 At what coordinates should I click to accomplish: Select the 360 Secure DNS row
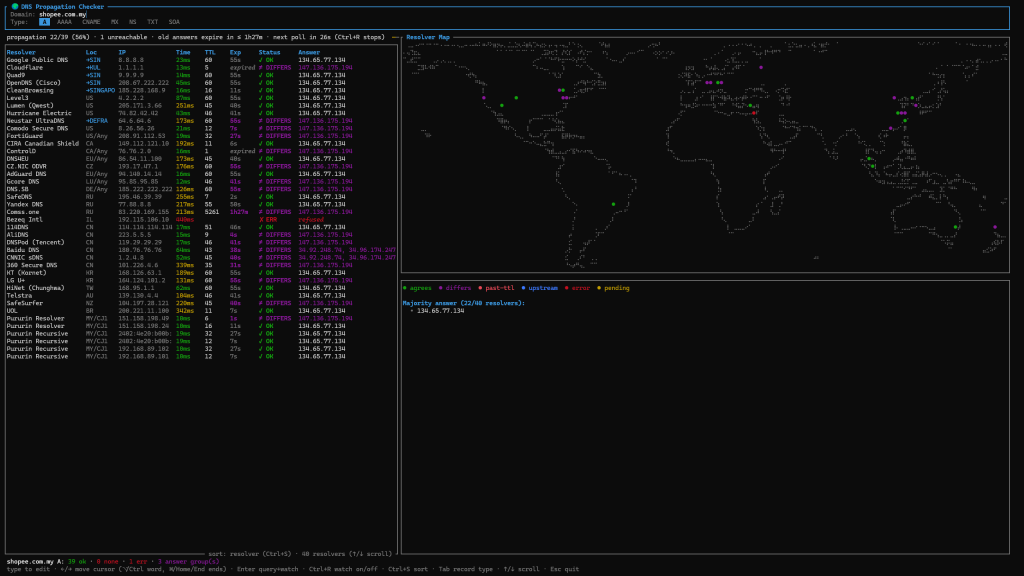tap(201, 266)
